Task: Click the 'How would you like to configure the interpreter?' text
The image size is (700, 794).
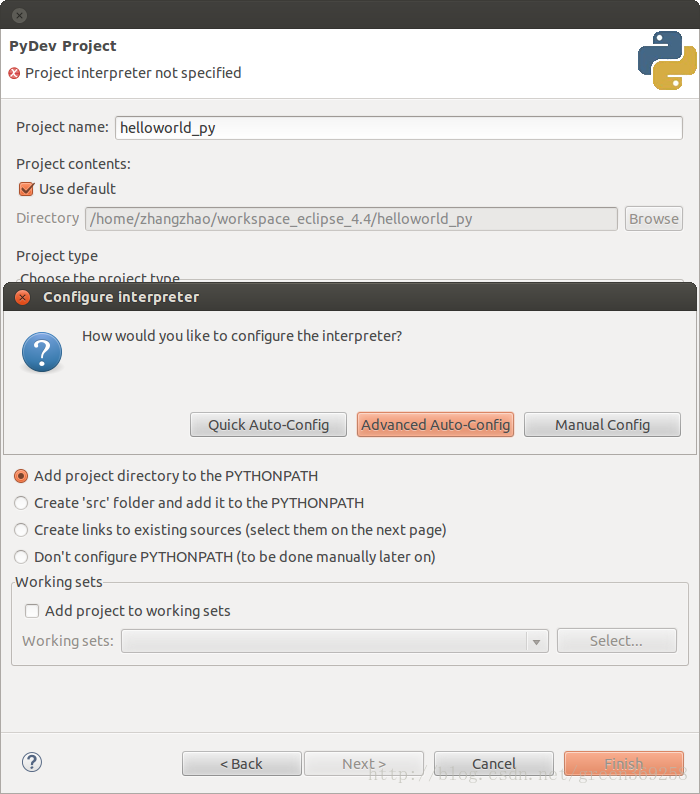Action: [242, 336]
